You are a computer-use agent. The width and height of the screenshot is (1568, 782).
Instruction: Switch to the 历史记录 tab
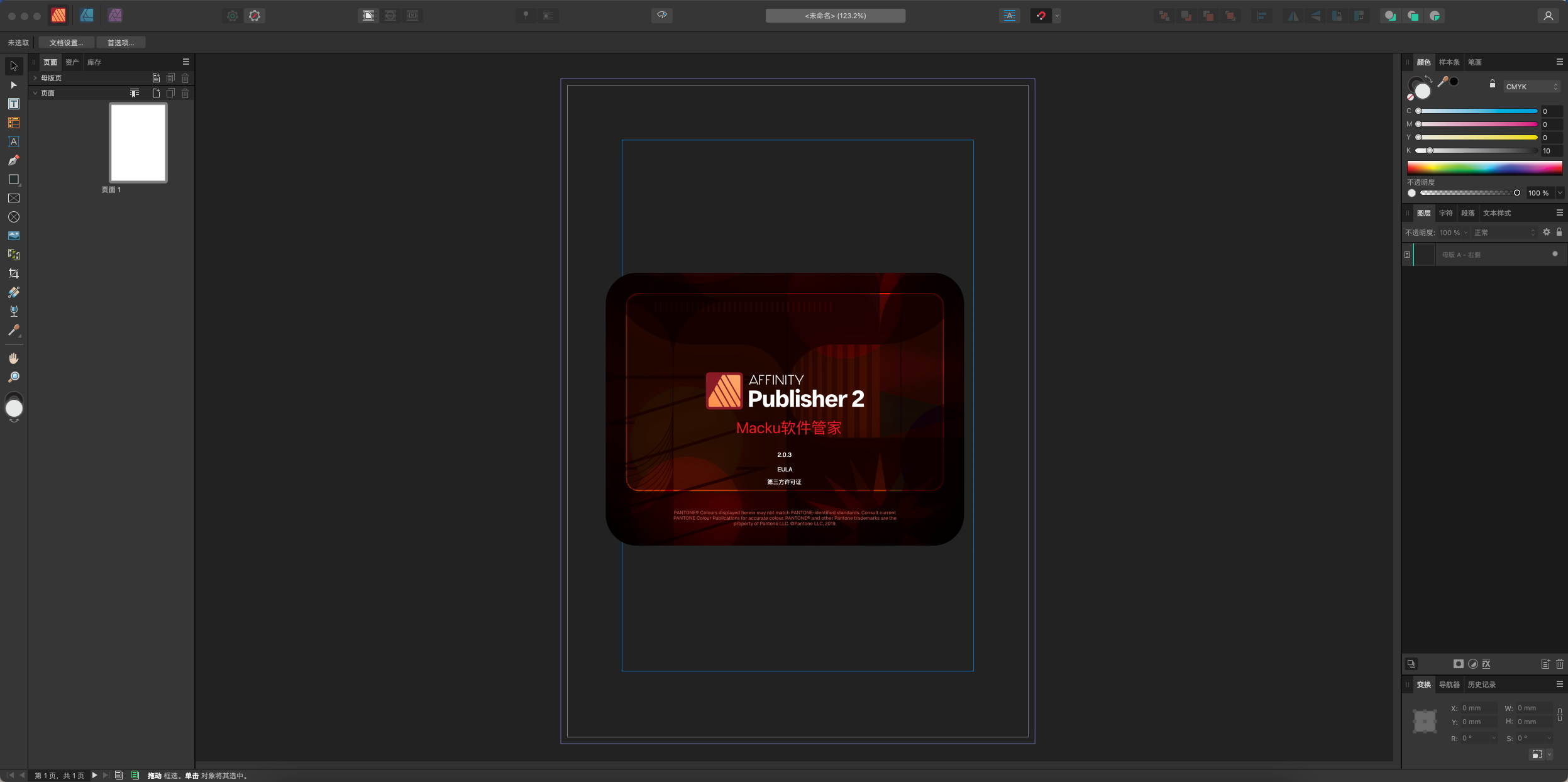pyautogui.click(x=1482, y=685)
